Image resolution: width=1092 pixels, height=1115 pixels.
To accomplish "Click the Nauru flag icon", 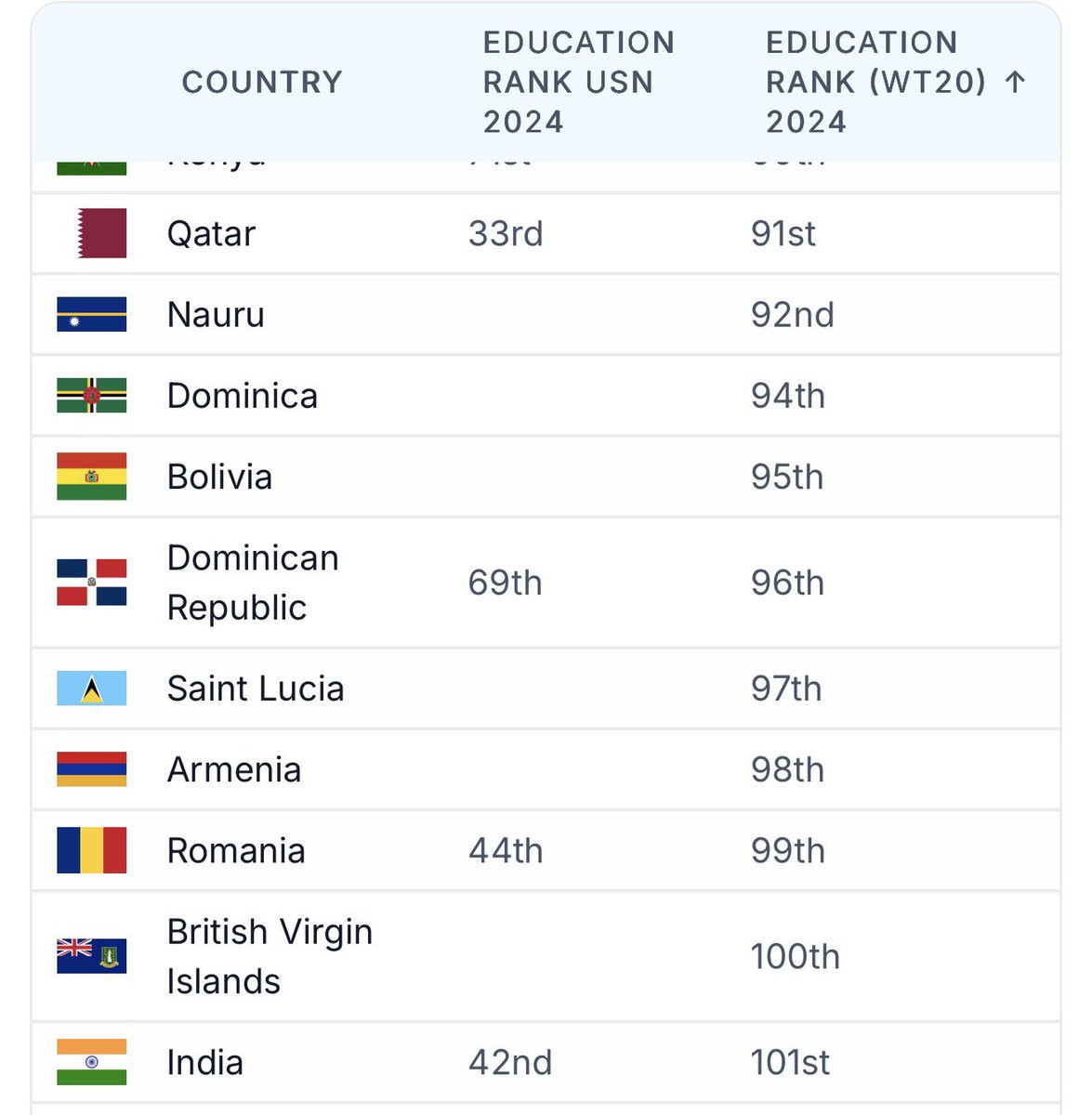I will pos(91,314).
